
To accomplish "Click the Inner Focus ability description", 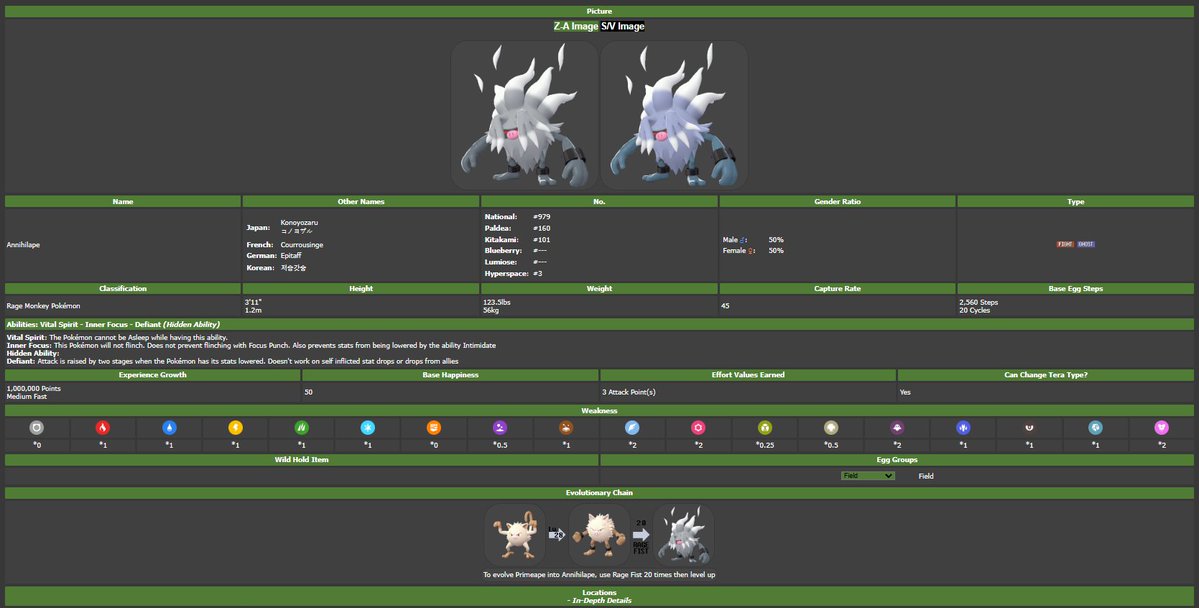I will (251, 346).
